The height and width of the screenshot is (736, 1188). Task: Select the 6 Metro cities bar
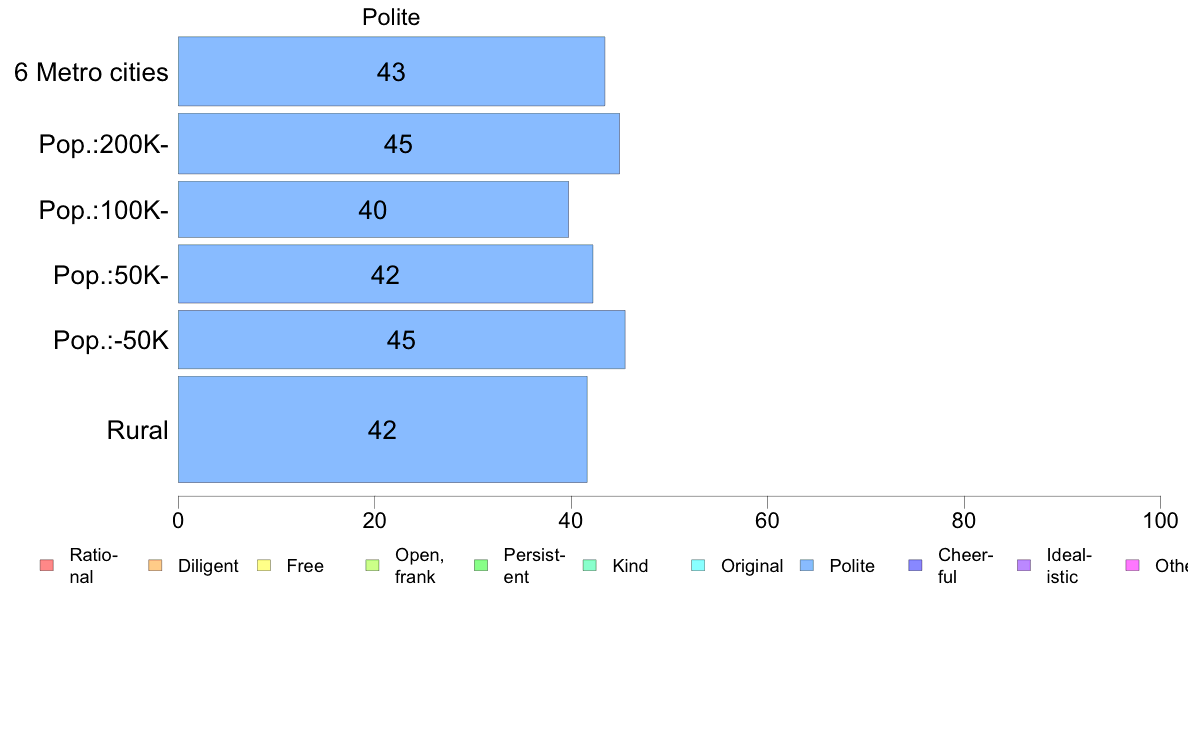392,71
